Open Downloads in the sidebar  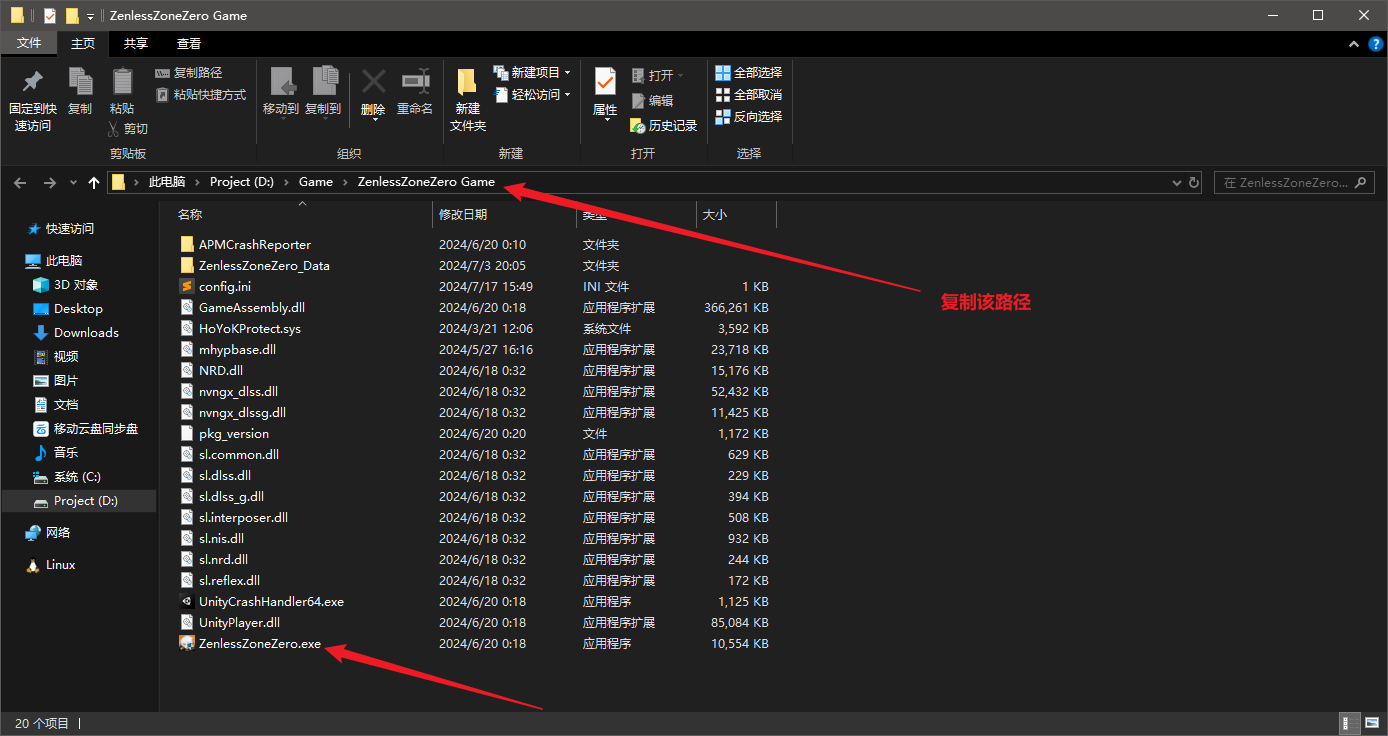pyautogui.click(x=85, y=332)
